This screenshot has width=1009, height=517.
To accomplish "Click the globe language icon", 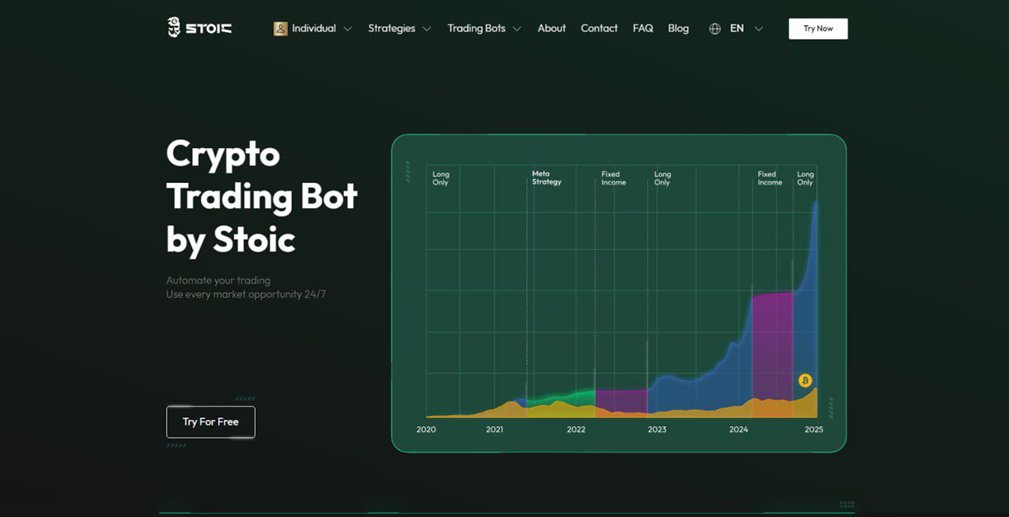I will (x=714, y=29).
